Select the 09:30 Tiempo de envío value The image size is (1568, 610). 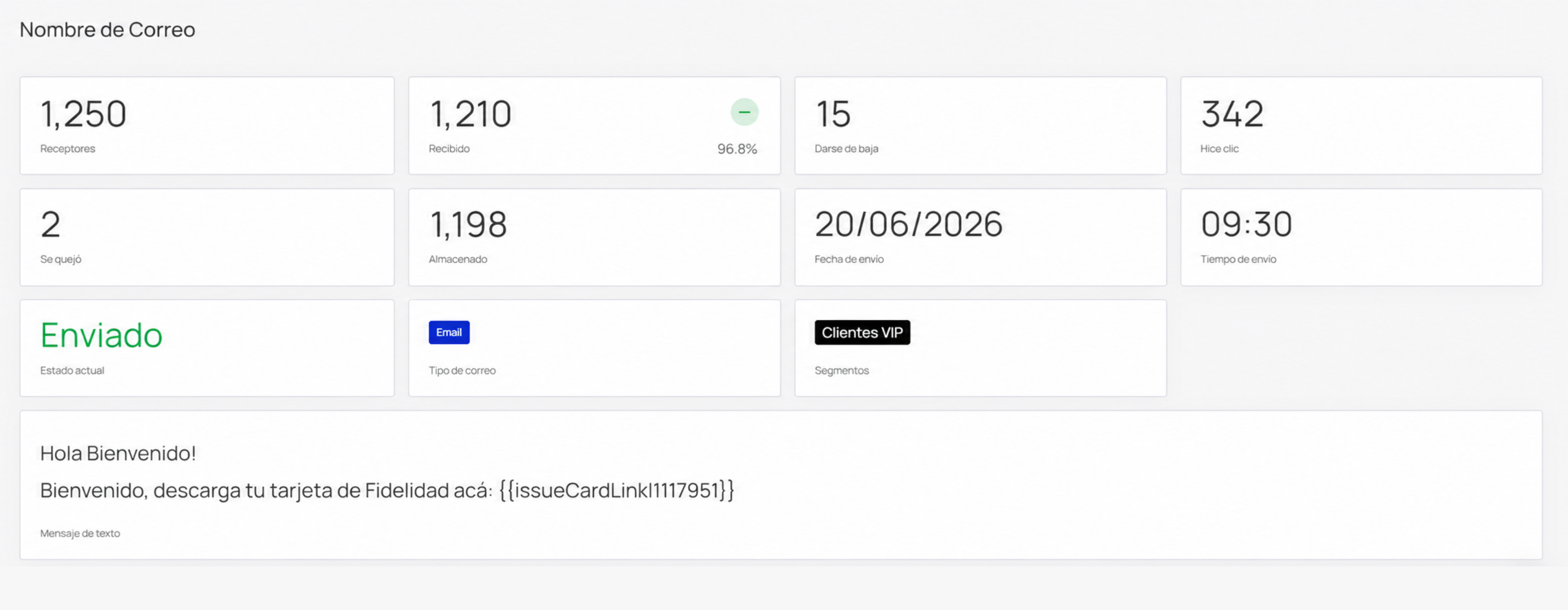pos(1246,224)
